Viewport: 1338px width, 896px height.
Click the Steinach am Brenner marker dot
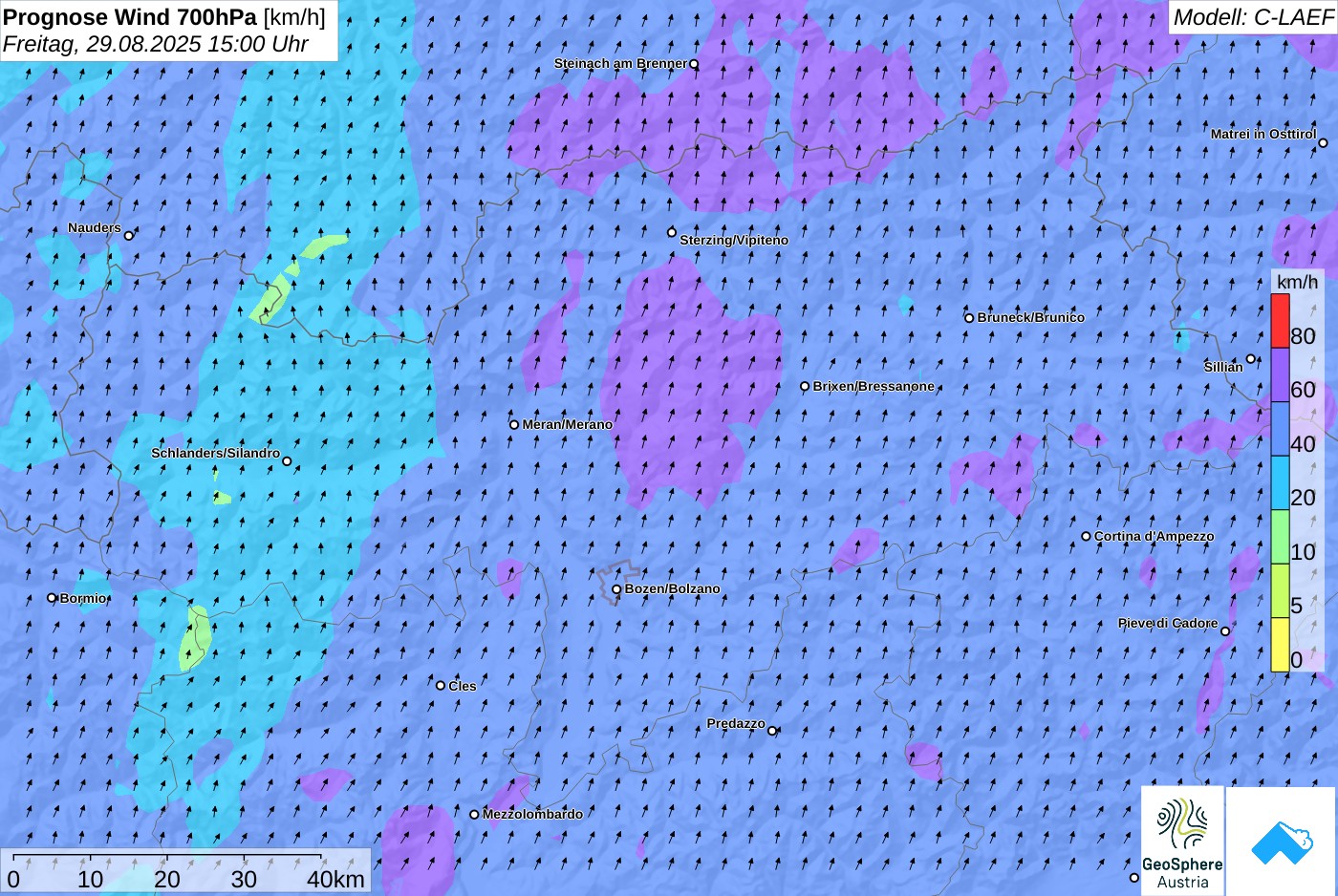tap(694, 65)
